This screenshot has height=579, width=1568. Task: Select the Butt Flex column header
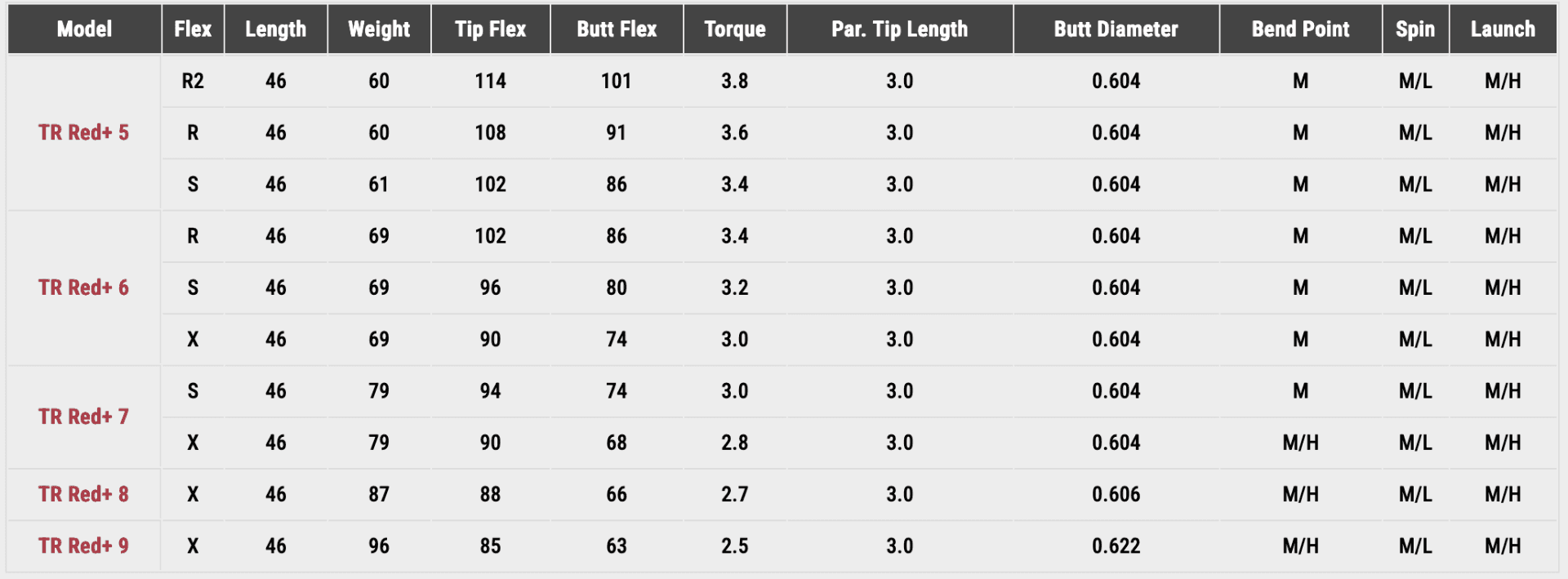coord(617,29)
